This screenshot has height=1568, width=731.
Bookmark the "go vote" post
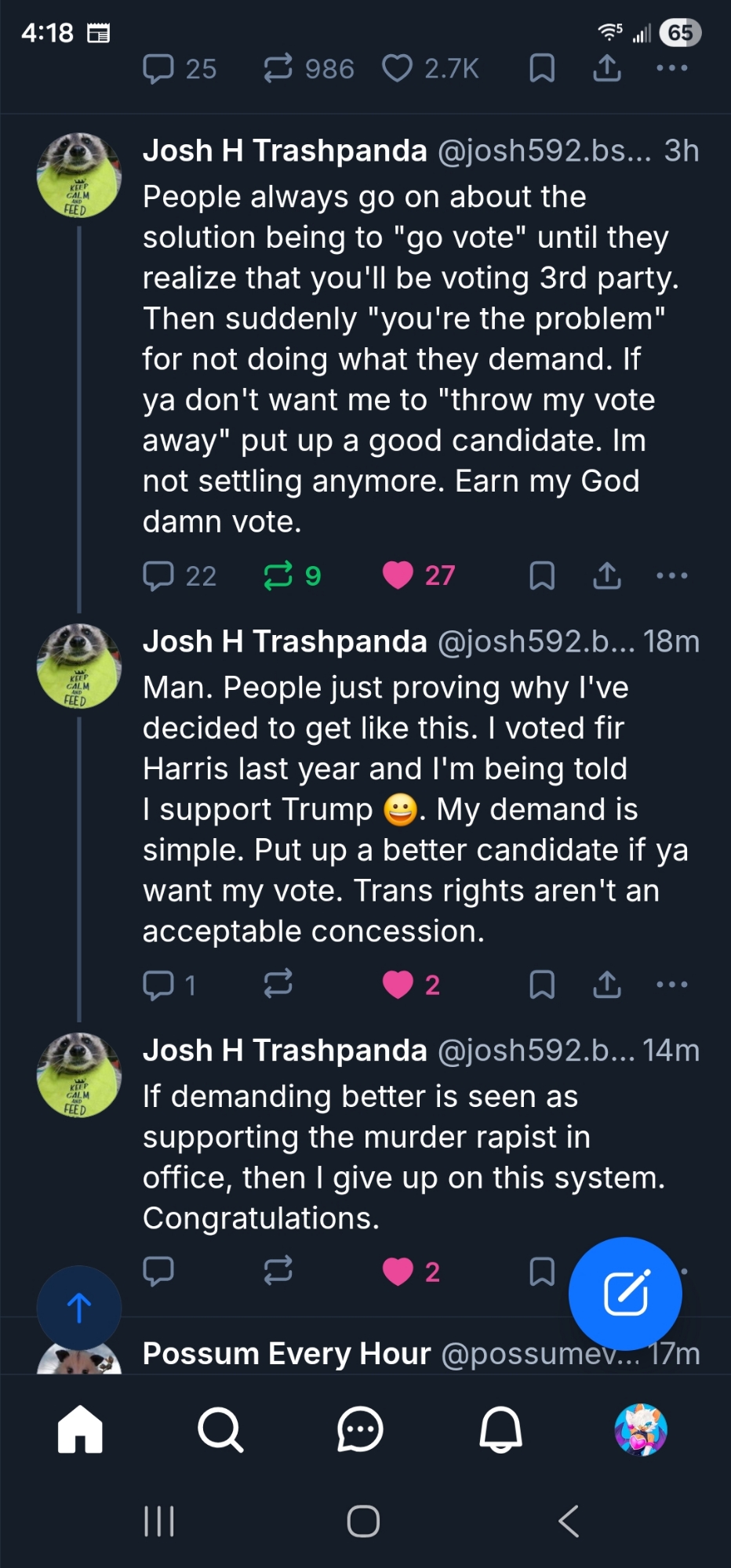(542, 575)
